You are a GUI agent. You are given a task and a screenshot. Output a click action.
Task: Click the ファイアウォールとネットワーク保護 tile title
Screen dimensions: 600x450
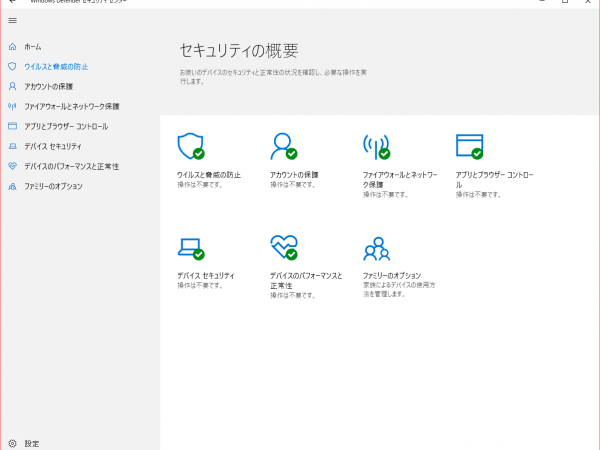point(400,180)
